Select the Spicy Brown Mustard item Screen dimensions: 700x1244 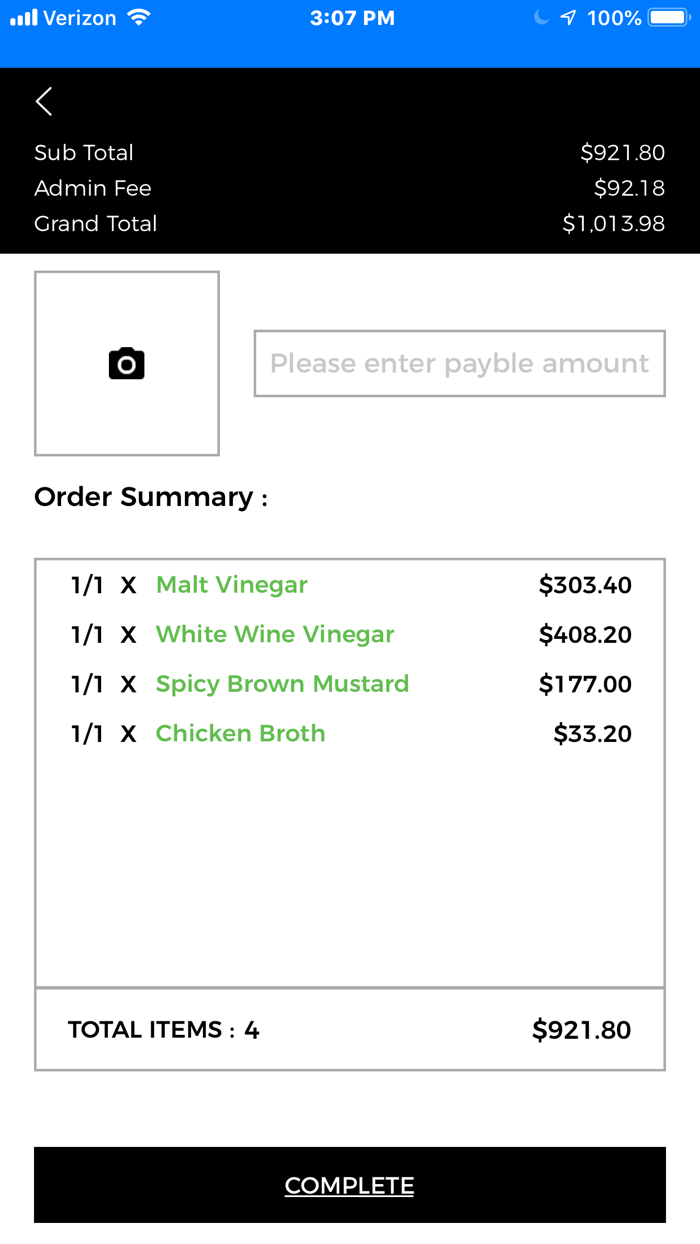point(282,684)
